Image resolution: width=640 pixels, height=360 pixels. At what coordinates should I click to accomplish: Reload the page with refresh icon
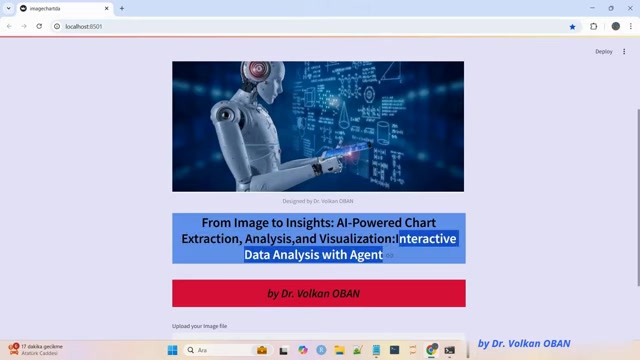(x=39, y=27)
